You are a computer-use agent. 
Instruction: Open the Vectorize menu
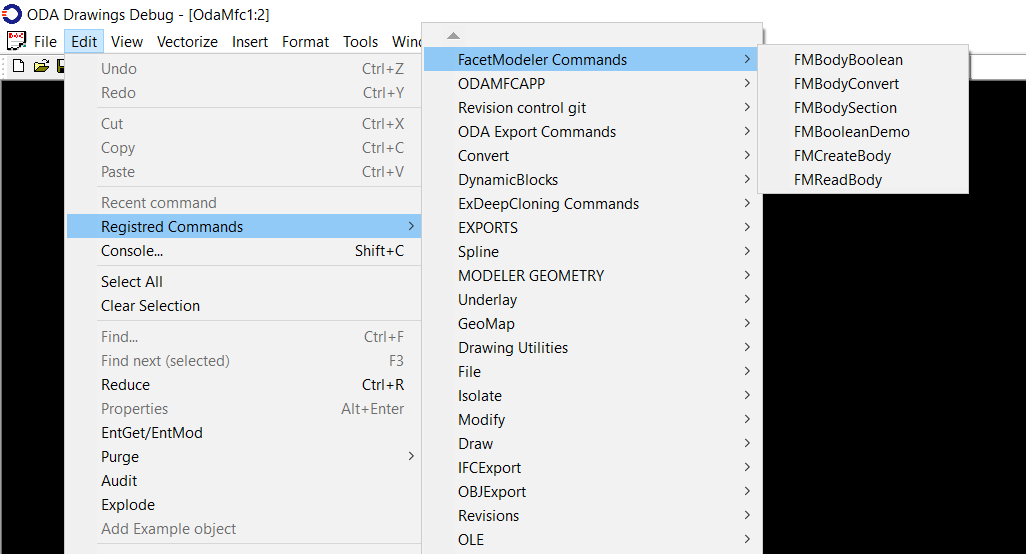[187, 42]
